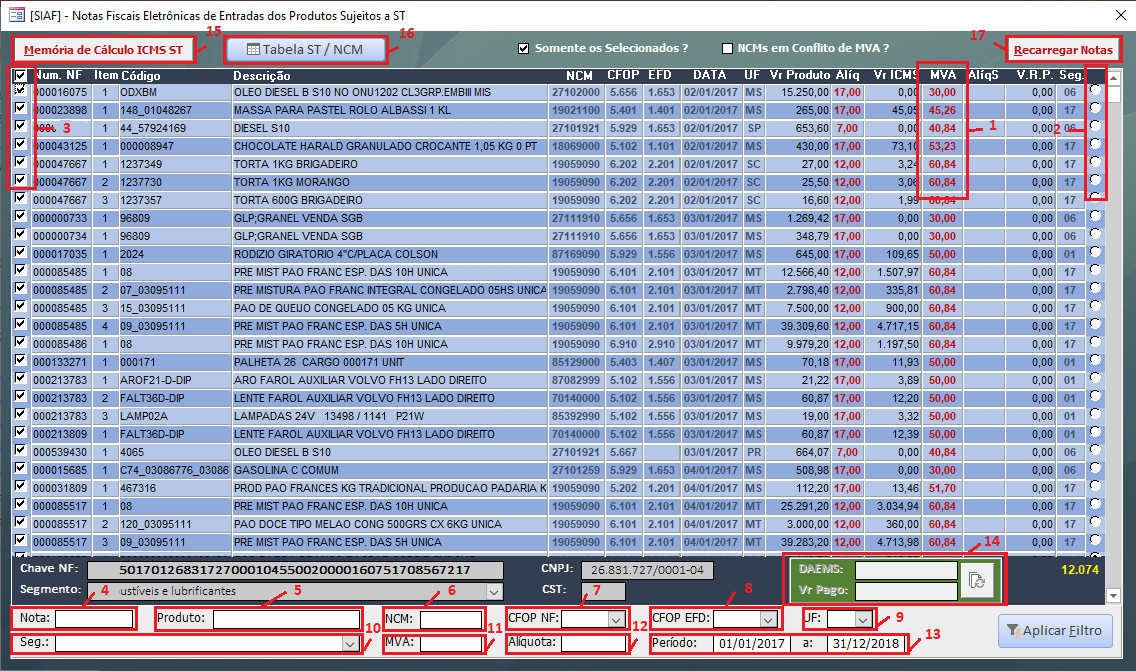Enable 'NCMs em Conflito de MVA ?' checkbox
1136x671 pixels.
tap(728, 48)
